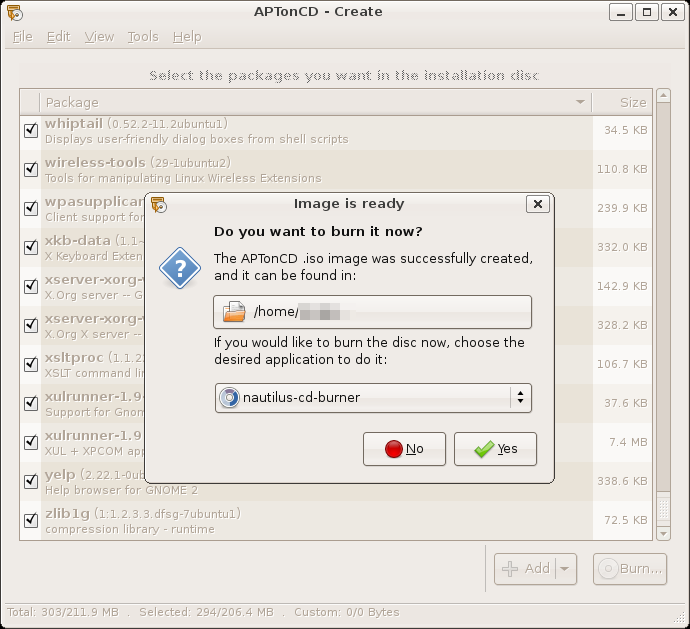The width and height of the screenshot is (690, 629).
Task: Click the scrollbar up arrow
Action: pos(663,96)
